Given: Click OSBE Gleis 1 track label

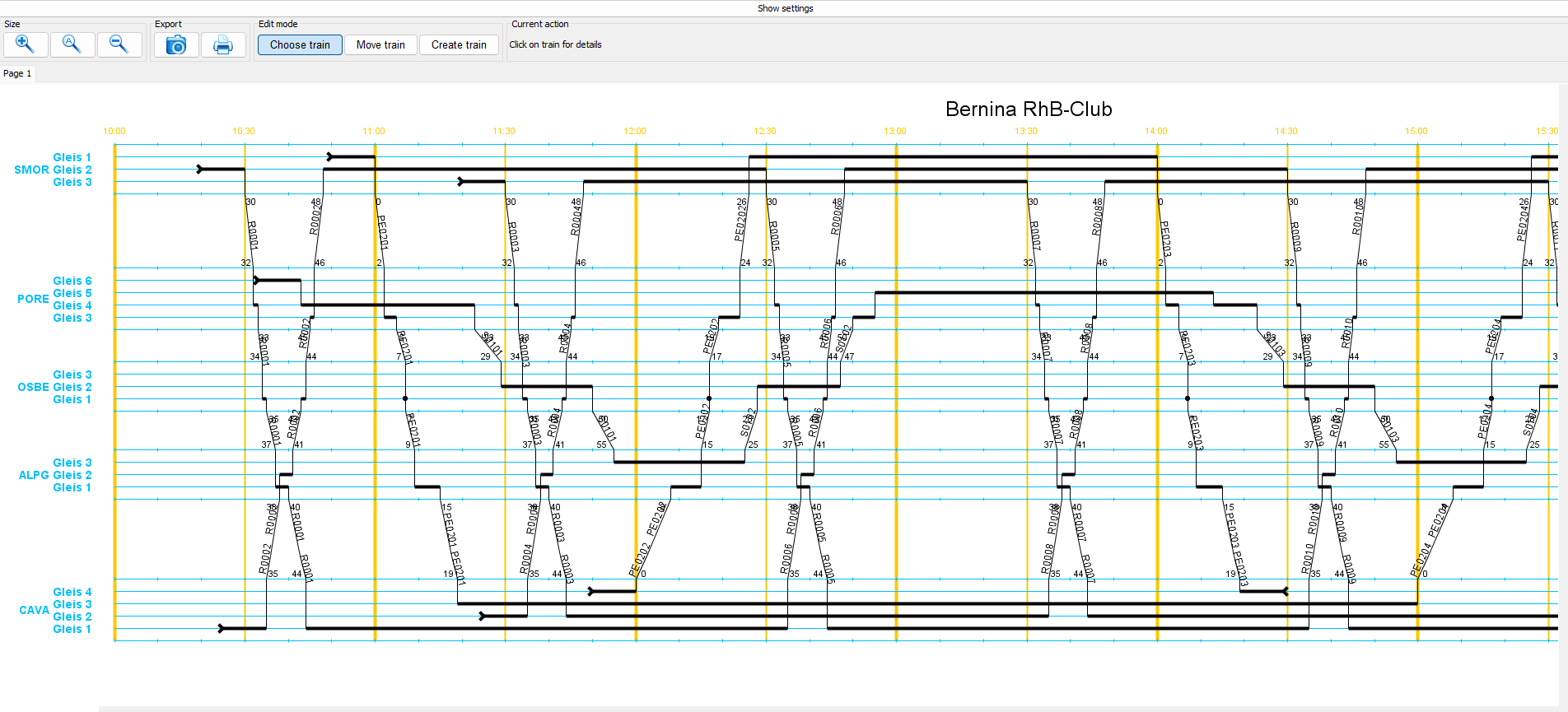Looking at the screenshot, I should [x=72, y=399].
